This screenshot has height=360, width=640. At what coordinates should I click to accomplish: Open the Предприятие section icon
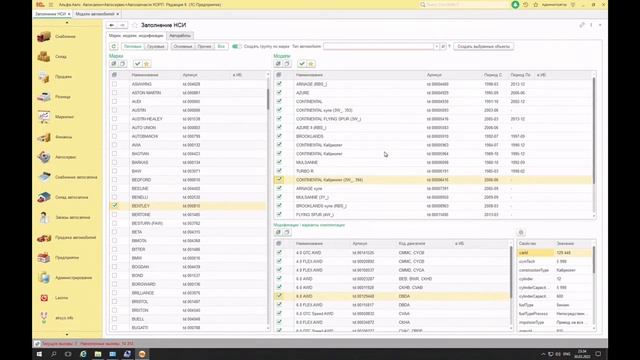(x=44, y=258)
